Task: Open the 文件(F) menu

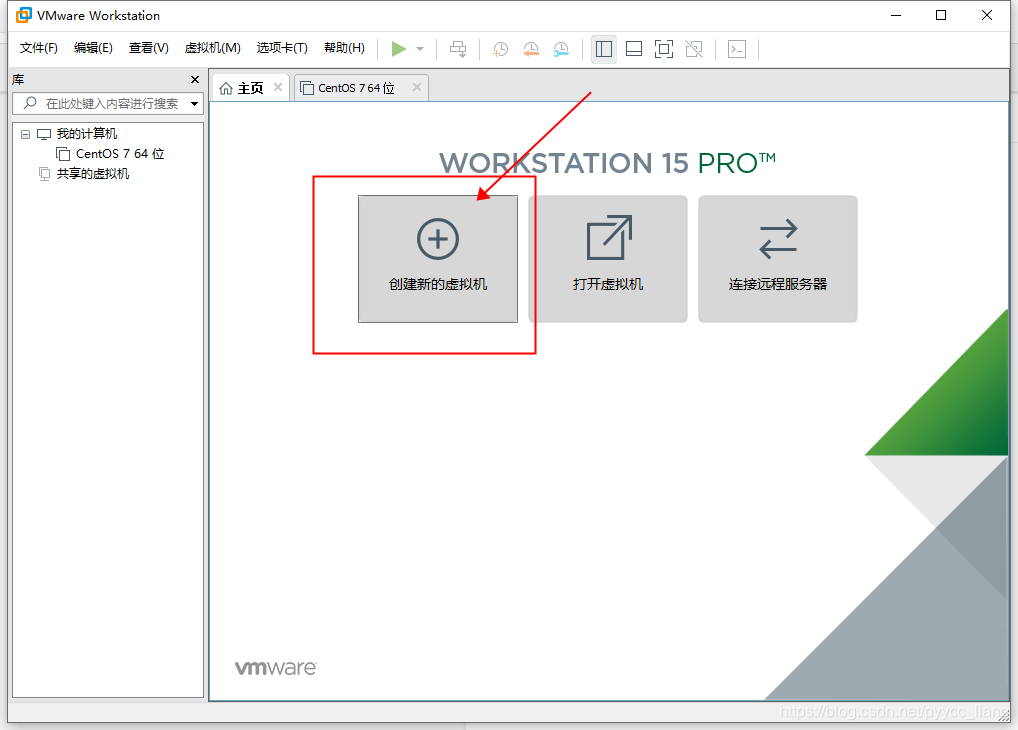Action: 38,47
